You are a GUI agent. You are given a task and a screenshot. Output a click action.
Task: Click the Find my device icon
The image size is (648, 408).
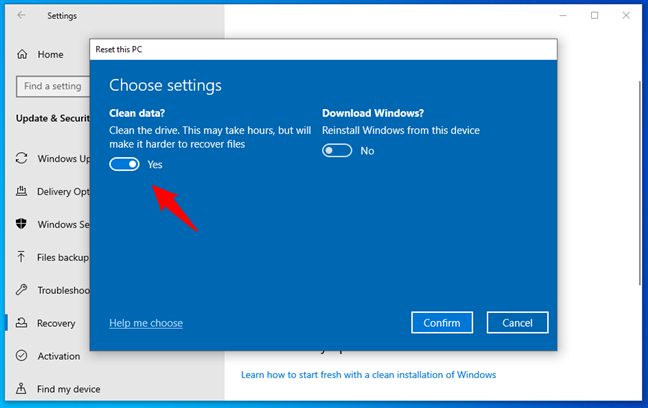[21, 389]
